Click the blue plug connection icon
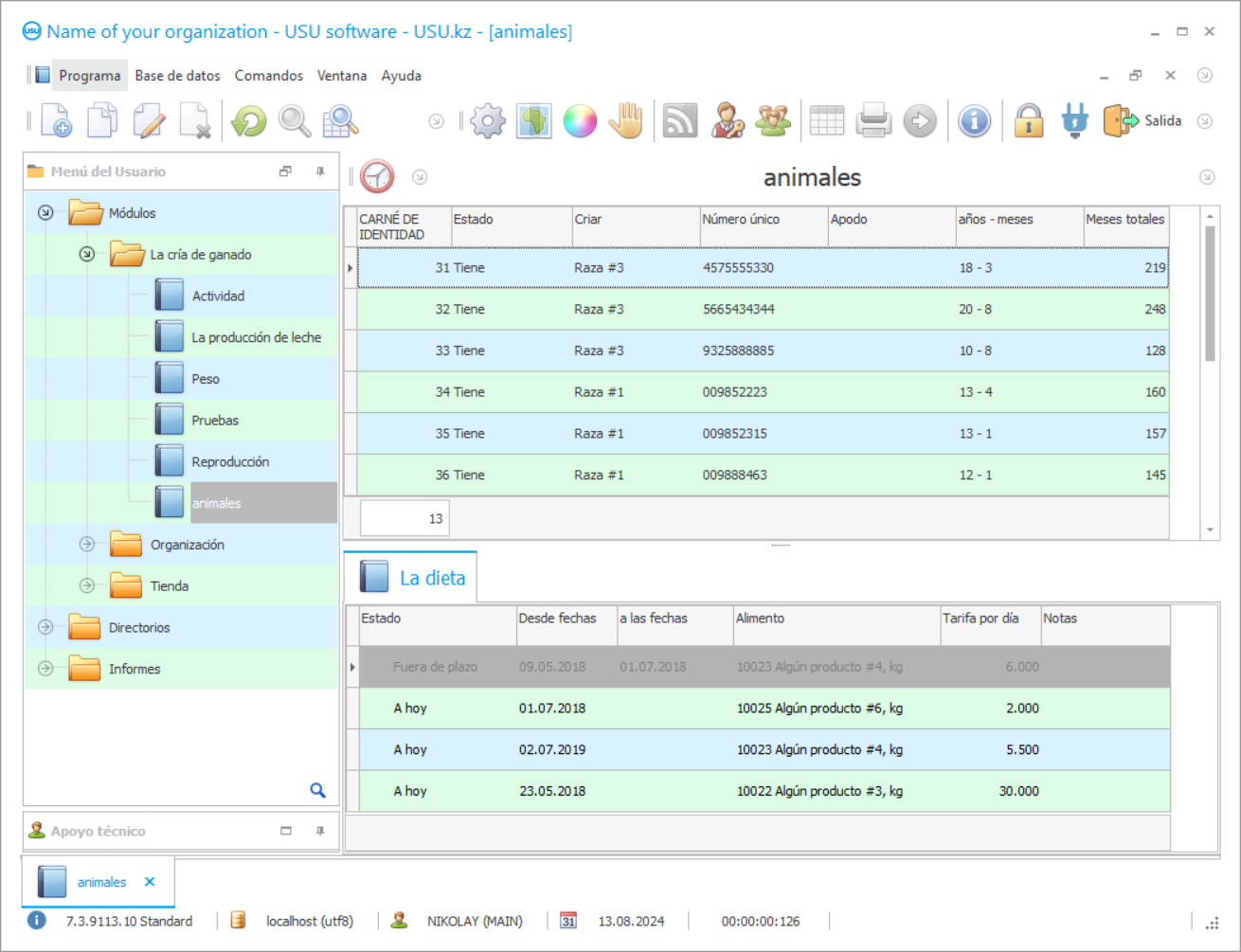1241x952 pixels. [x=1075, y=121]
